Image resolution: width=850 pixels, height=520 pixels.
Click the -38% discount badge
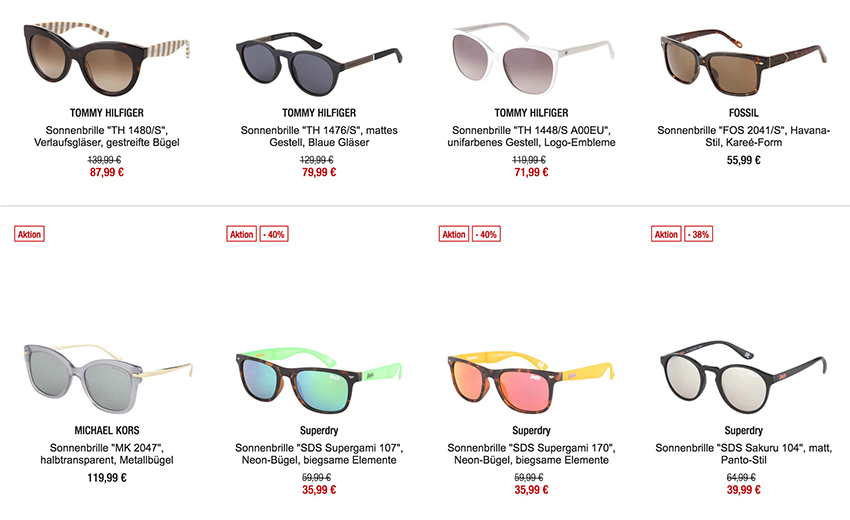pyautogui.click(x=698, y=234)
